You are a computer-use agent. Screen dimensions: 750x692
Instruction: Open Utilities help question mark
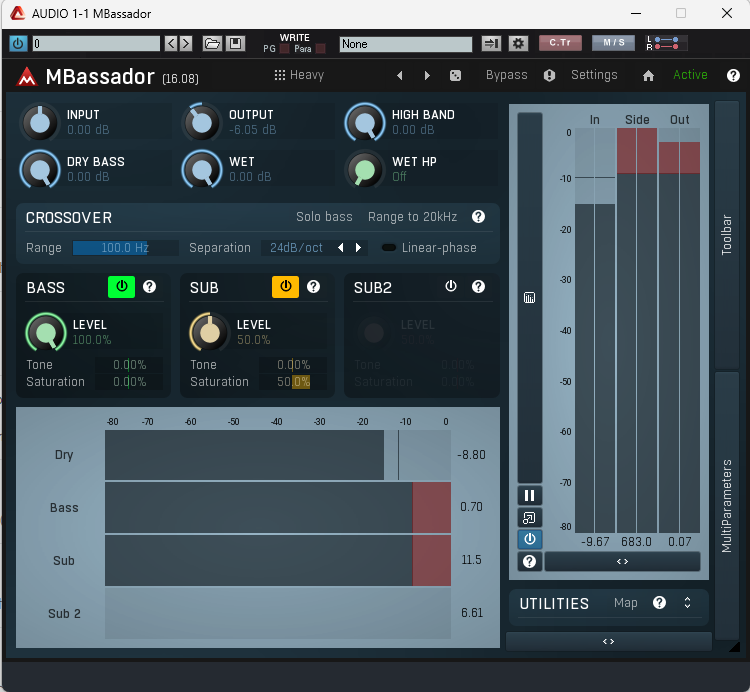tap(659, 603)
